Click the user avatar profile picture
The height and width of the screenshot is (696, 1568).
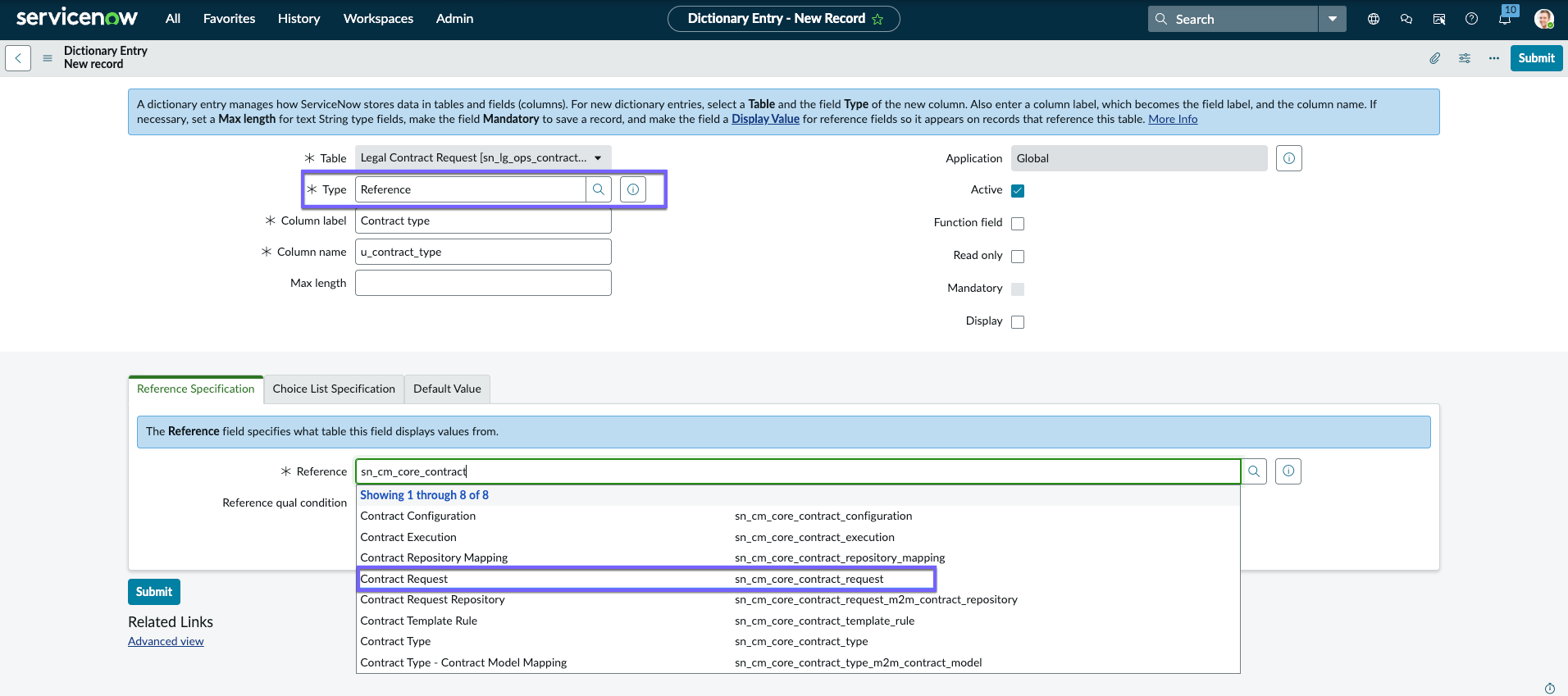(x=1544, y=19)
